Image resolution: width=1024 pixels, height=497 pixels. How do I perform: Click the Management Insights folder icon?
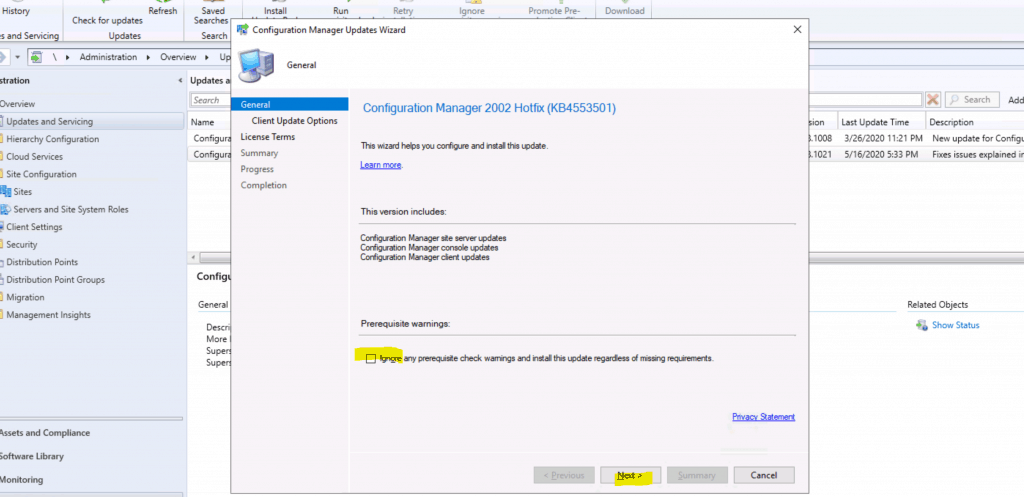[2, 315]
